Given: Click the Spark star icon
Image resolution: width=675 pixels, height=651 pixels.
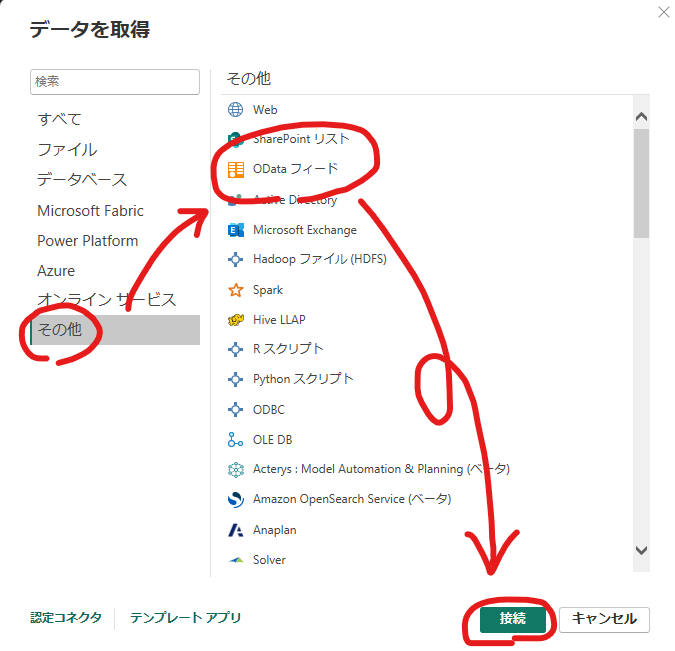Looking at the screenshot, I should point(235,290).
